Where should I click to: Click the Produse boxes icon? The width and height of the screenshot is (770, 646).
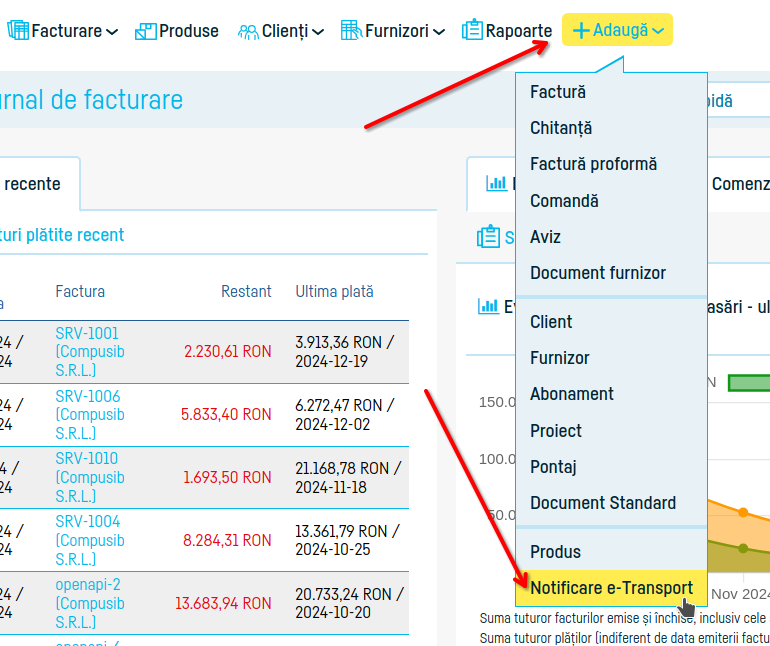(x=145, y=31)
